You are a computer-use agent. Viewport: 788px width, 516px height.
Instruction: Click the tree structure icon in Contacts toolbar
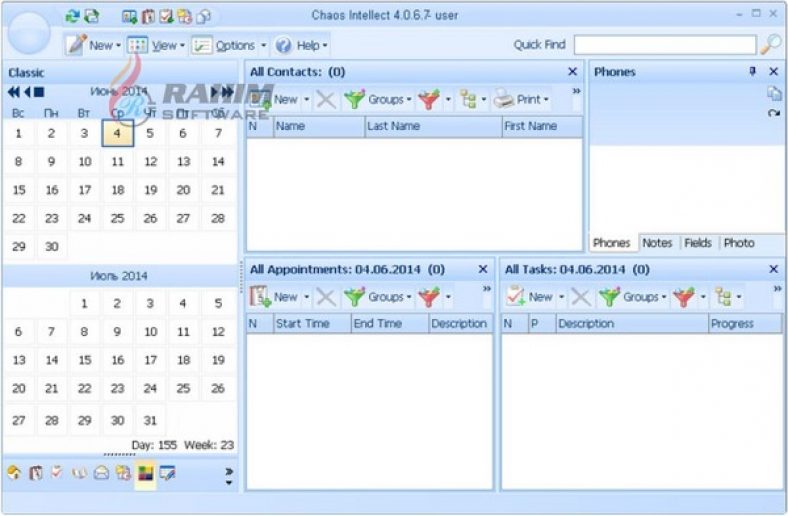pyautogui.click(x=468, y=99)
